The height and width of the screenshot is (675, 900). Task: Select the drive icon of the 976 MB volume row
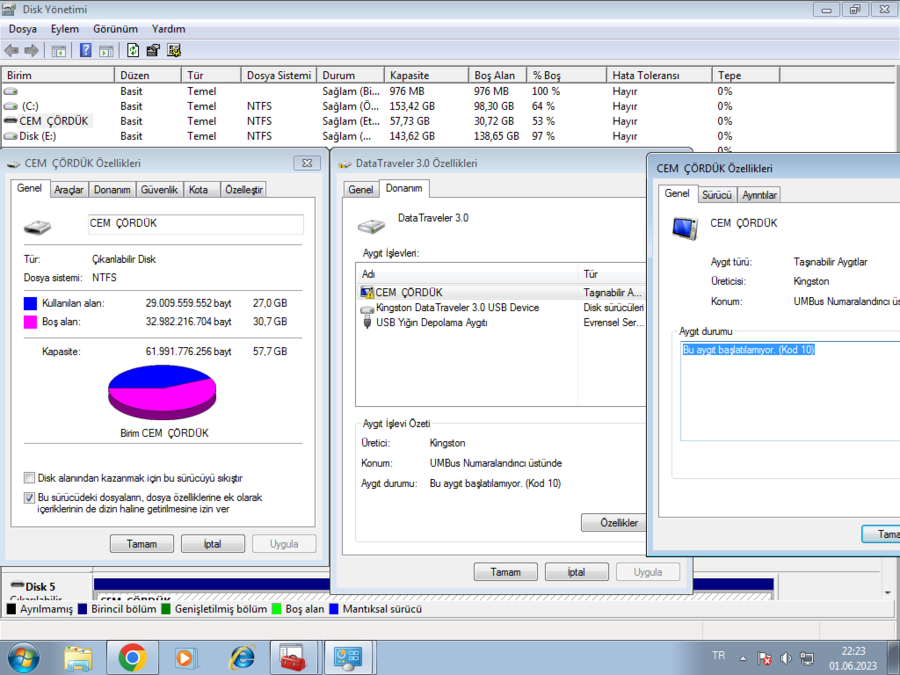pos(11,91)
